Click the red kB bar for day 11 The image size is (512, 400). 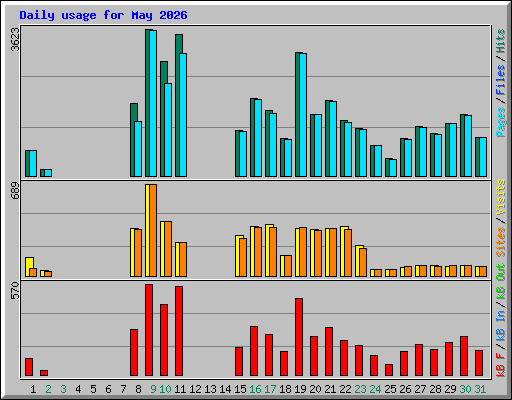tap(179, 331)
